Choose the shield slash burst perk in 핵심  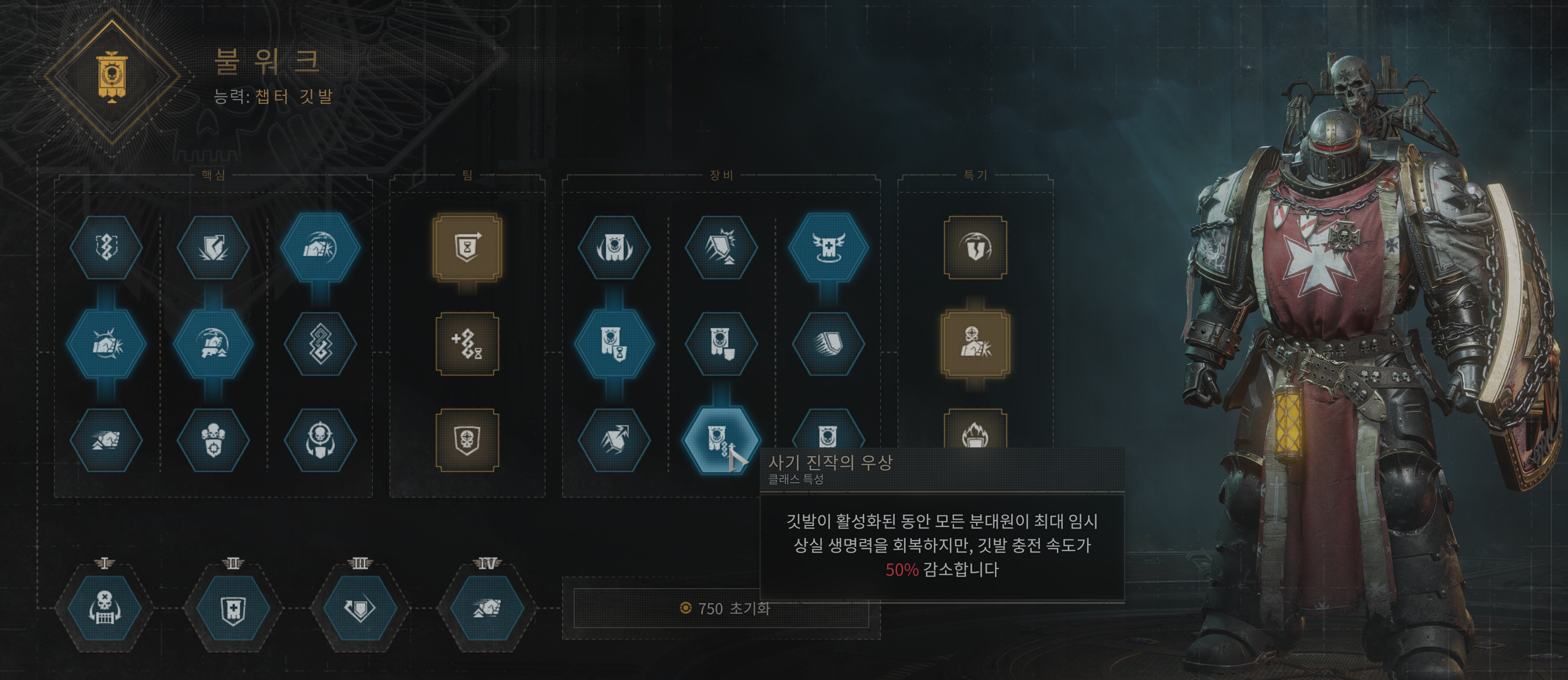coord(213,248)
